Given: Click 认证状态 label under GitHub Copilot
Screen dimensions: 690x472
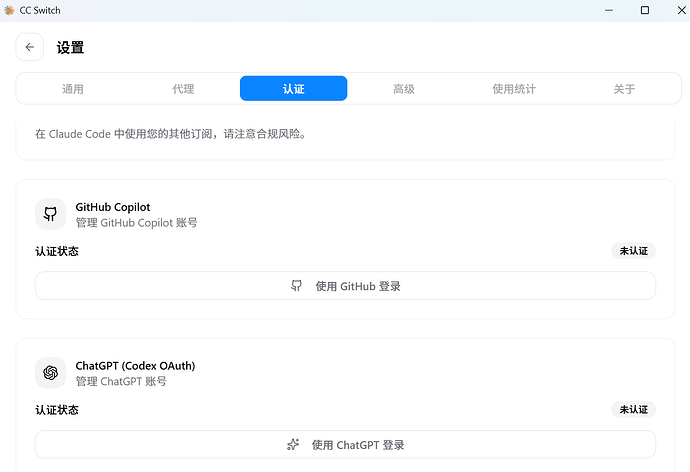Looking at the screenshot, I should tap(57, 251).
